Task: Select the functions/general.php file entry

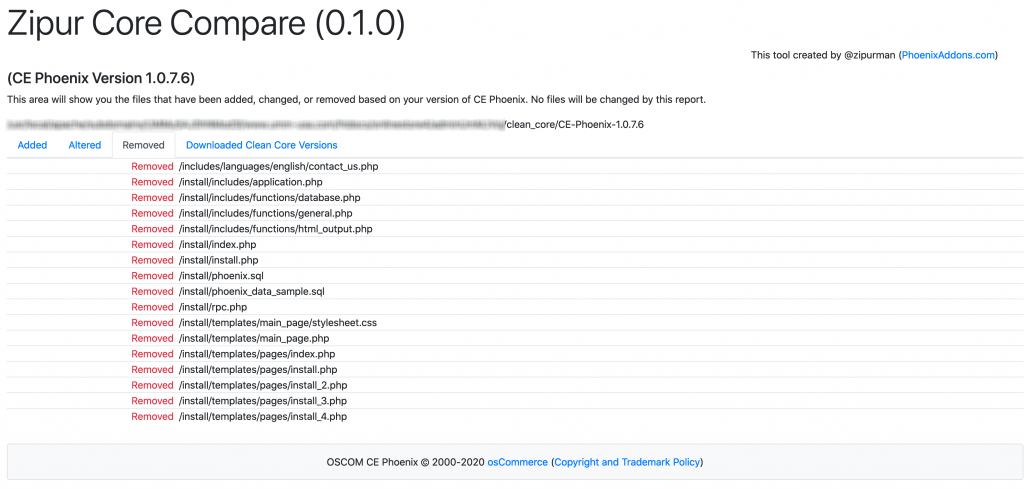Action: click(515, 213)
